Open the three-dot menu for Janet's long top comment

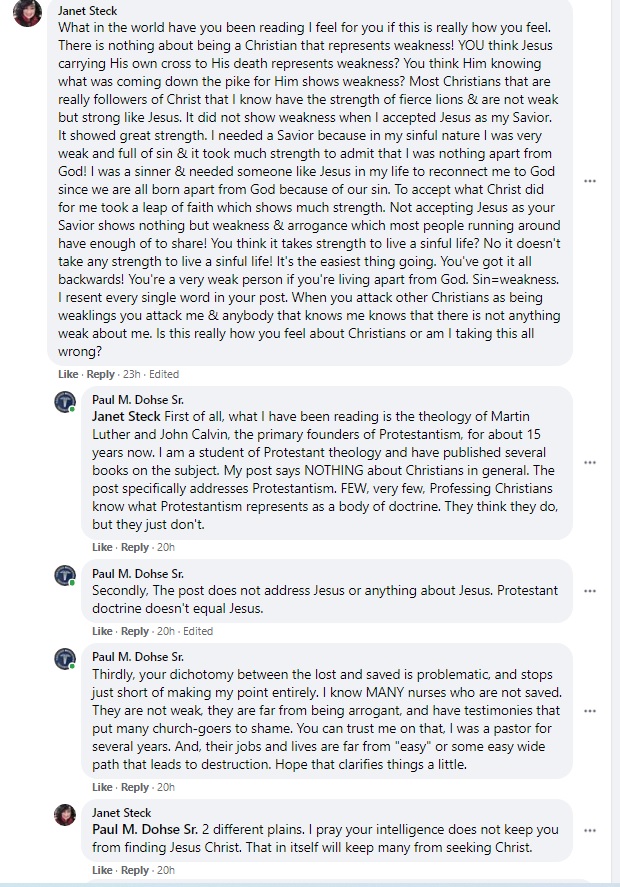click(x=590, y=181)
